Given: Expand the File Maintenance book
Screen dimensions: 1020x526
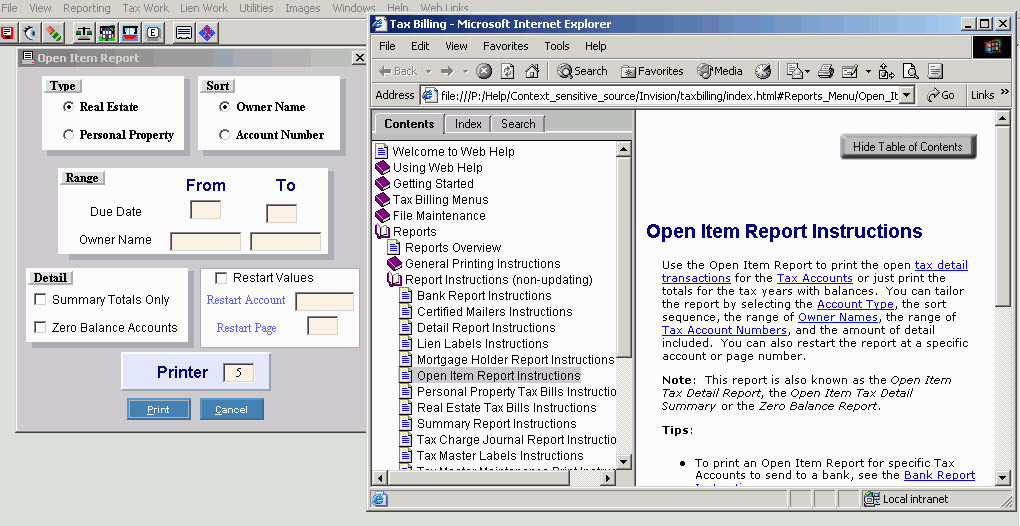Looking at the screenshot, I should pyautogui.click(x=382, y=215).
